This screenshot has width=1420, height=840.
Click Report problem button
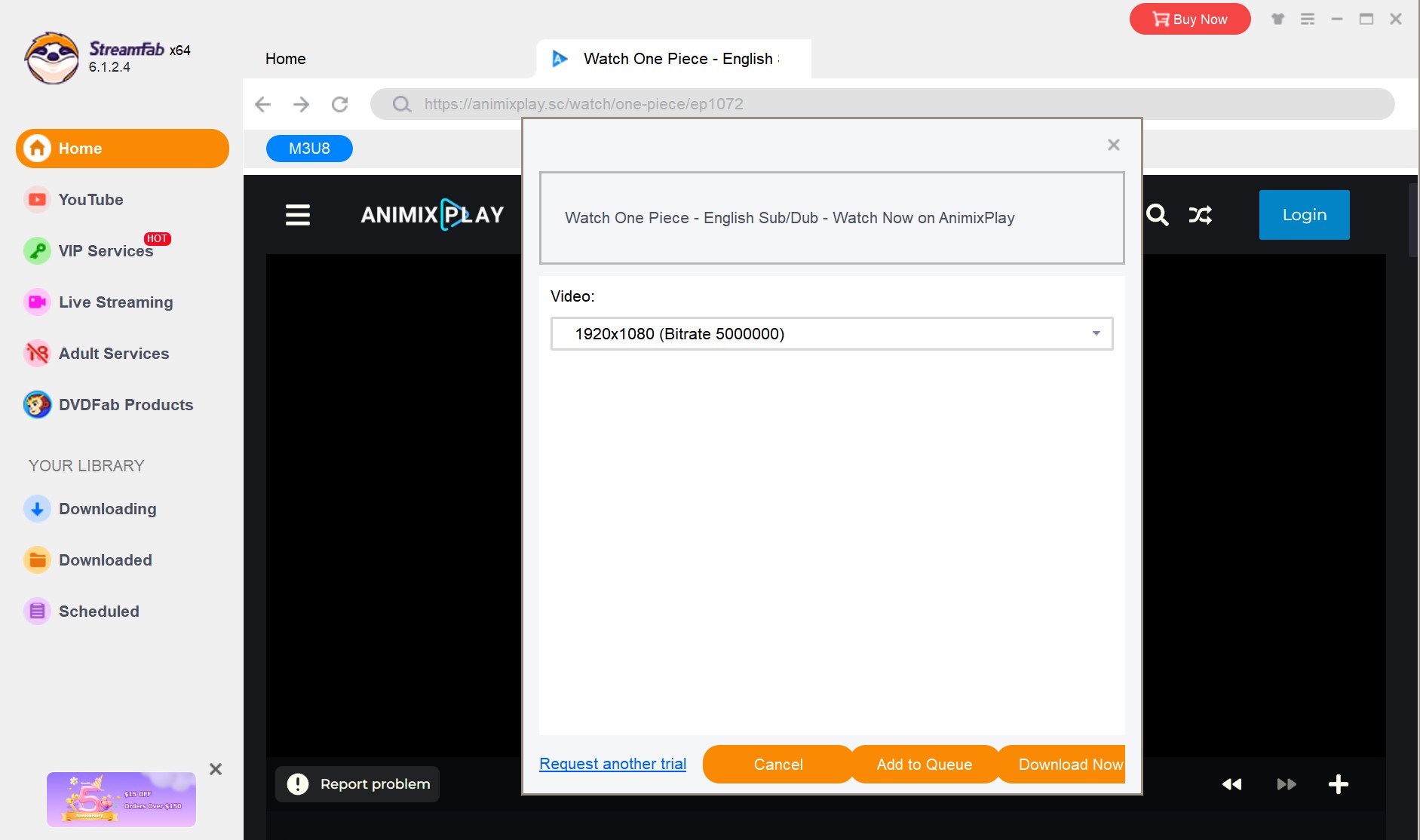point(357,784)
